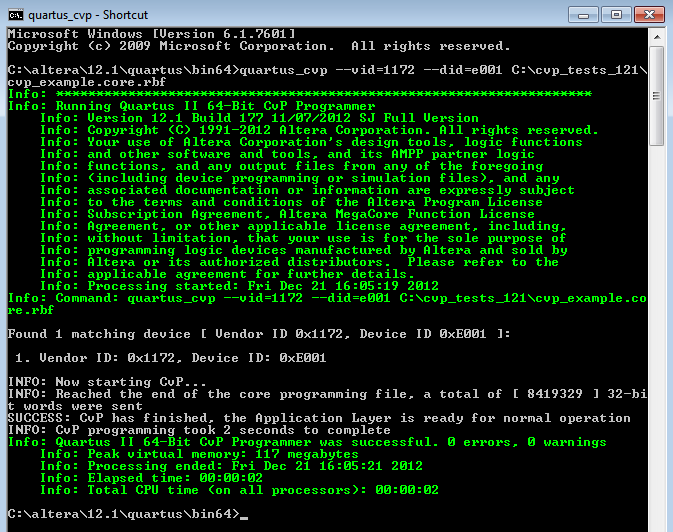Image resolution: width=673 pixels, height=532 pixels.
Task: Click 'Copyright (c) 2009 Microsoft Corporation' line
Action: click(x=259, y=46)
